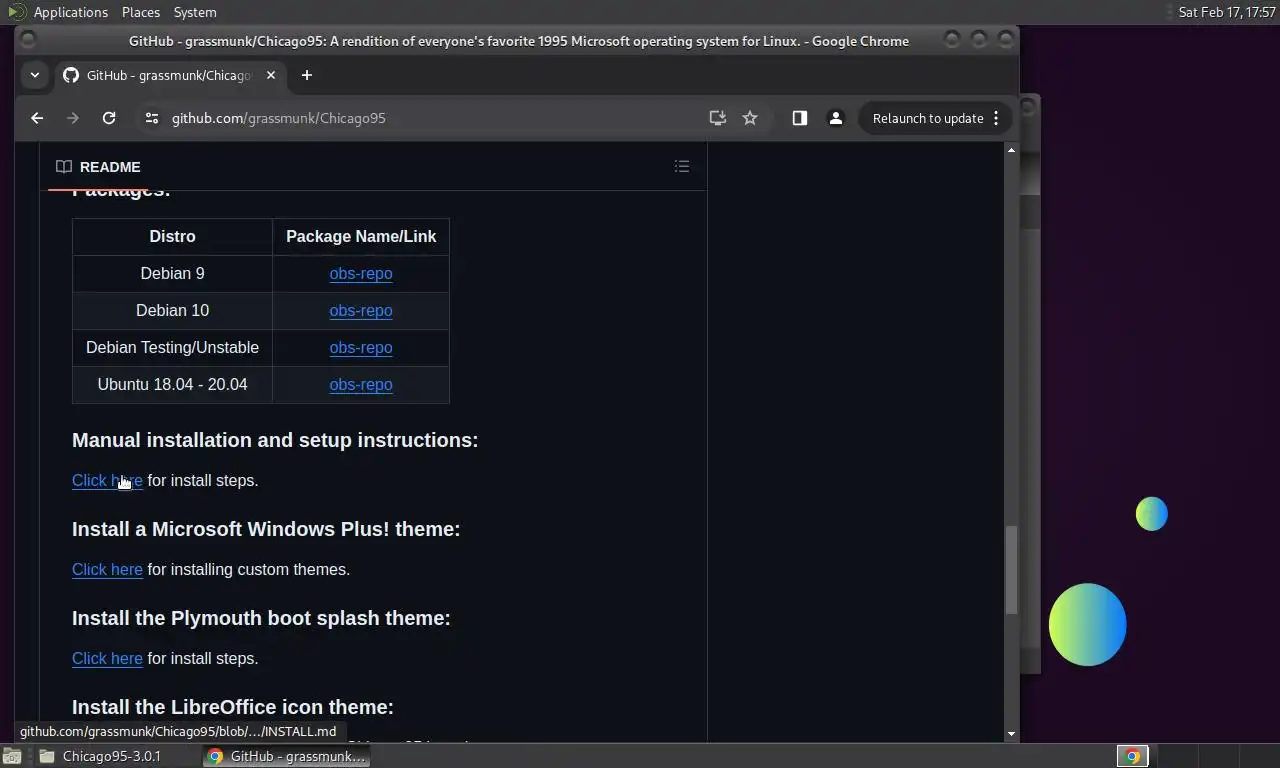Click the page scrollbar up arrow
Screen dimensions: 1280x768
click(x=1011, y=150)
